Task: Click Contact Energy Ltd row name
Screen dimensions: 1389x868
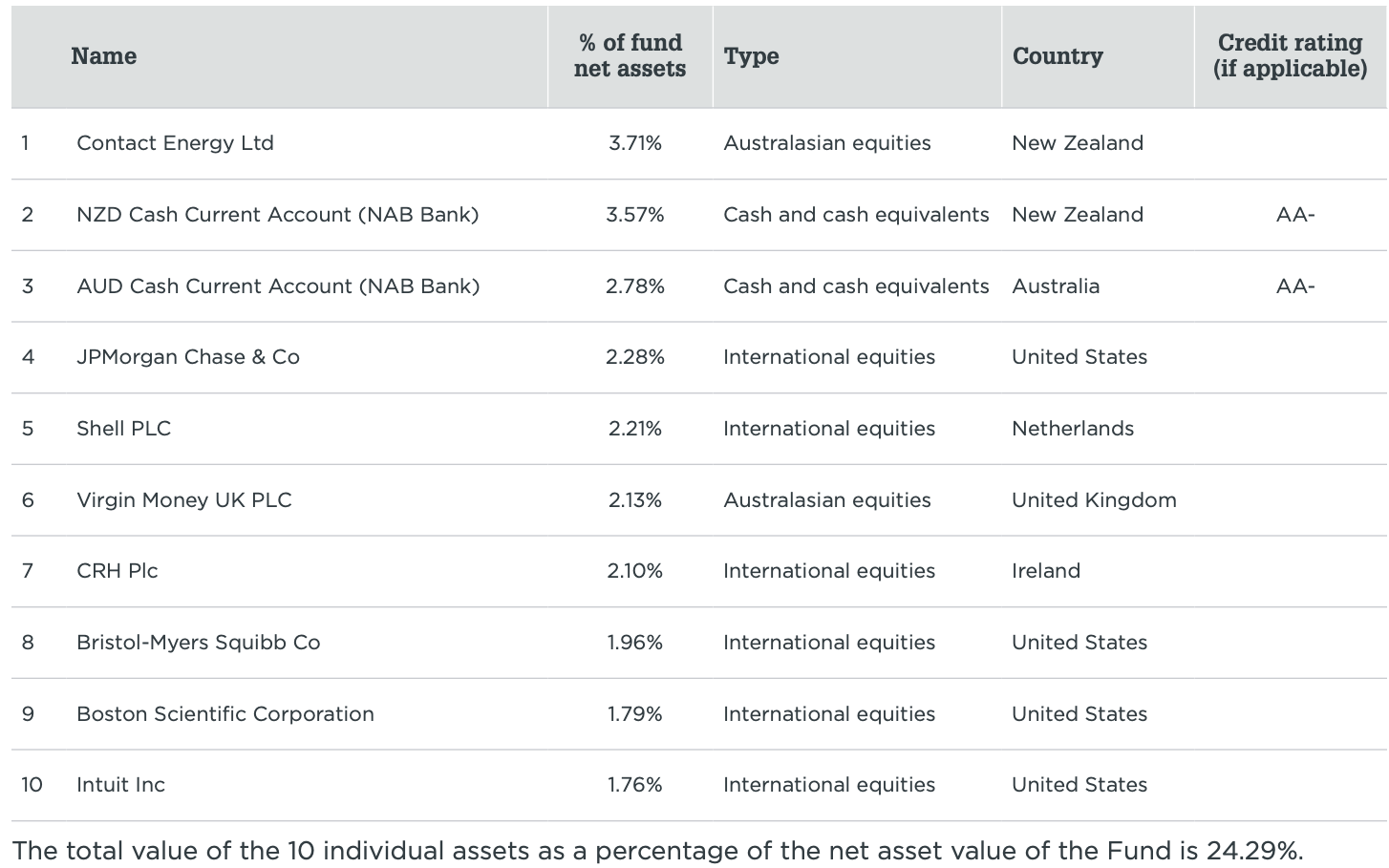Action: (x=175, y=143)
